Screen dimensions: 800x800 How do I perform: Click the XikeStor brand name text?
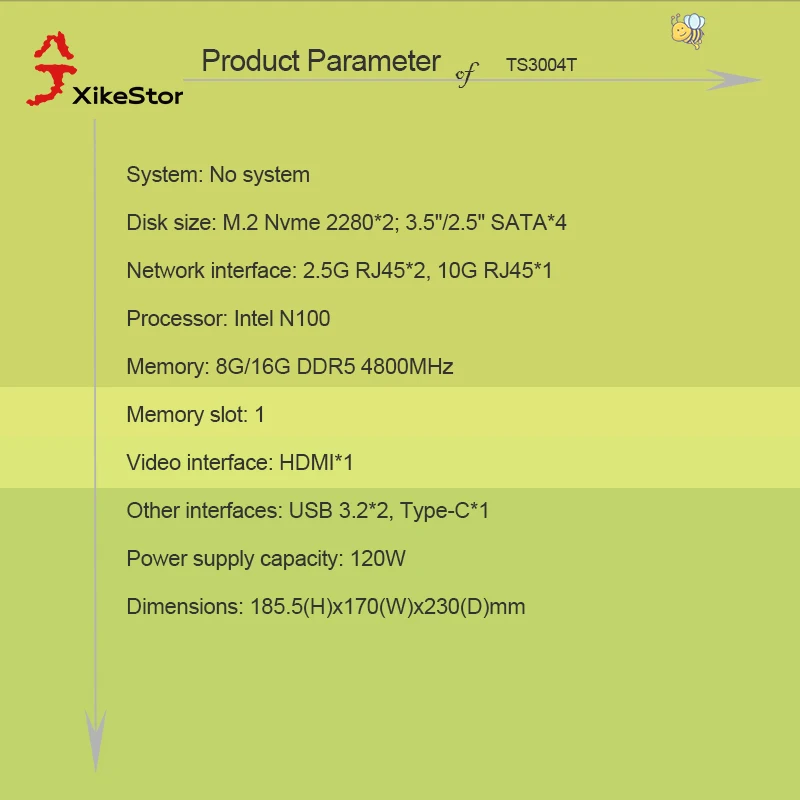pos(128,96)
